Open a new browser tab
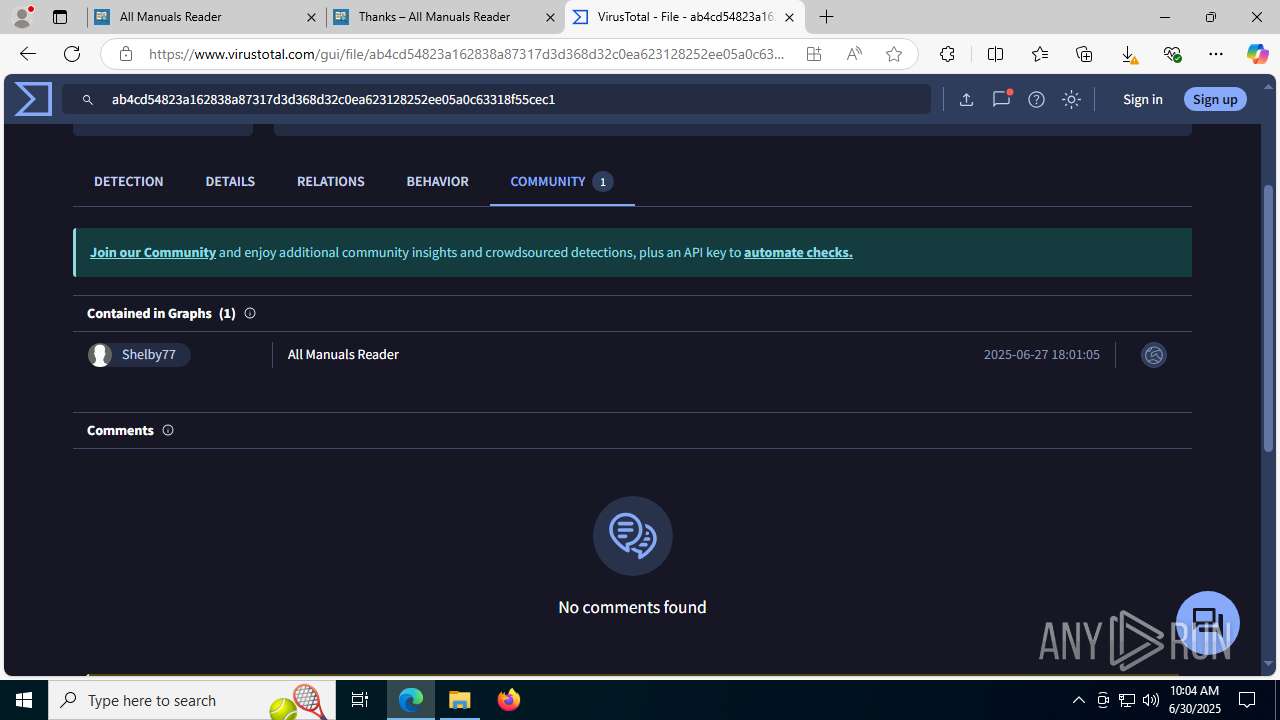 (826, 17)
